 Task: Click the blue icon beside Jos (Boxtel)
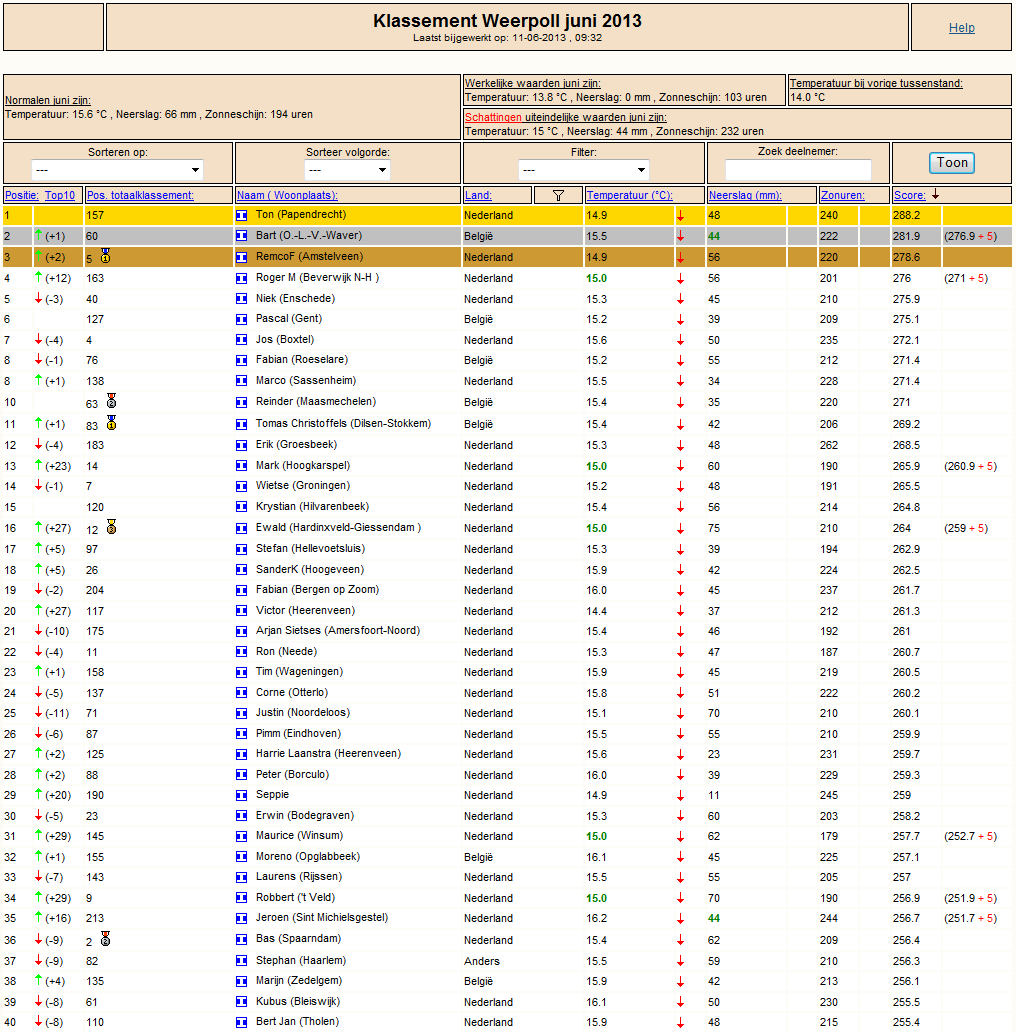[x=241, y=340]
